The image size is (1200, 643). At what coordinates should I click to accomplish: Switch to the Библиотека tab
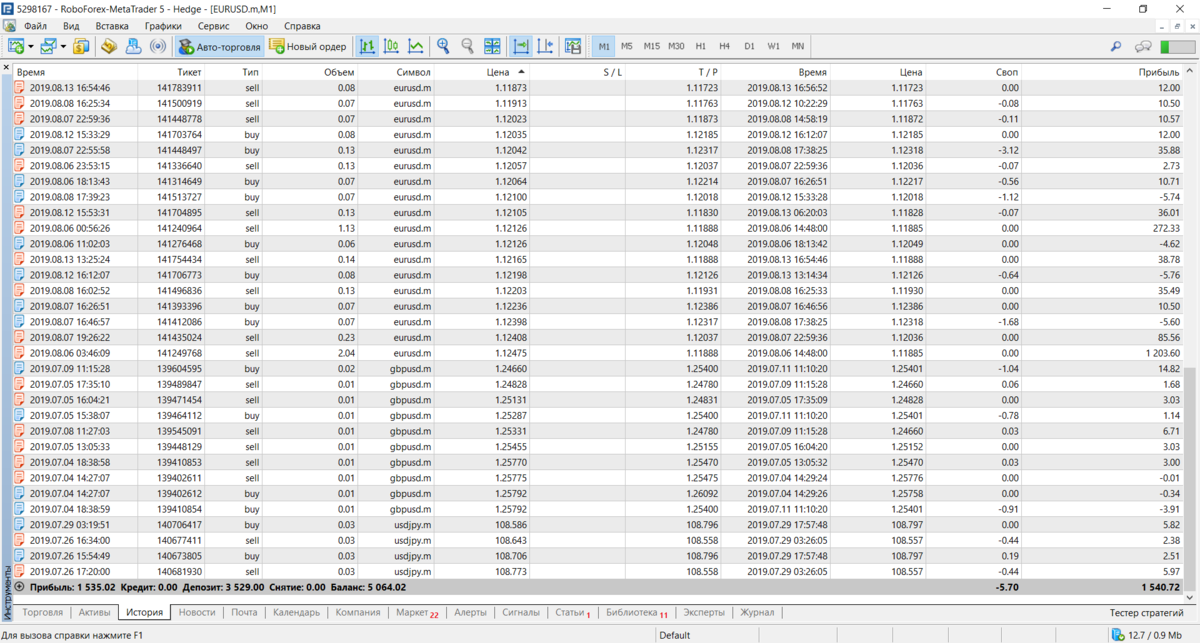click(x=638, y=612)
